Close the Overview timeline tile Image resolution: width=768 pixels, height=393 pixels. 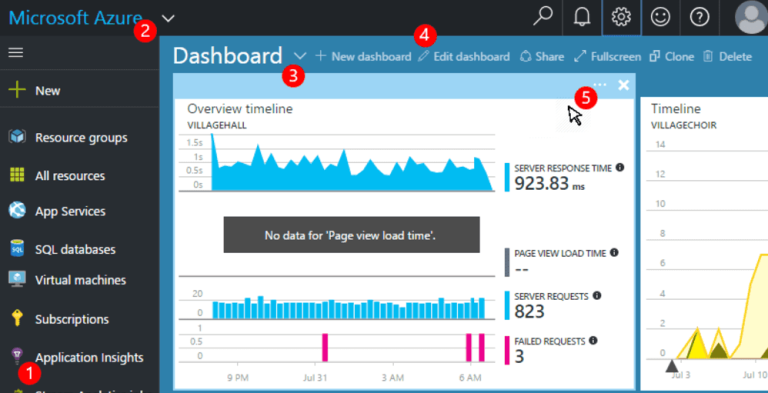click(x=624, y=85)
